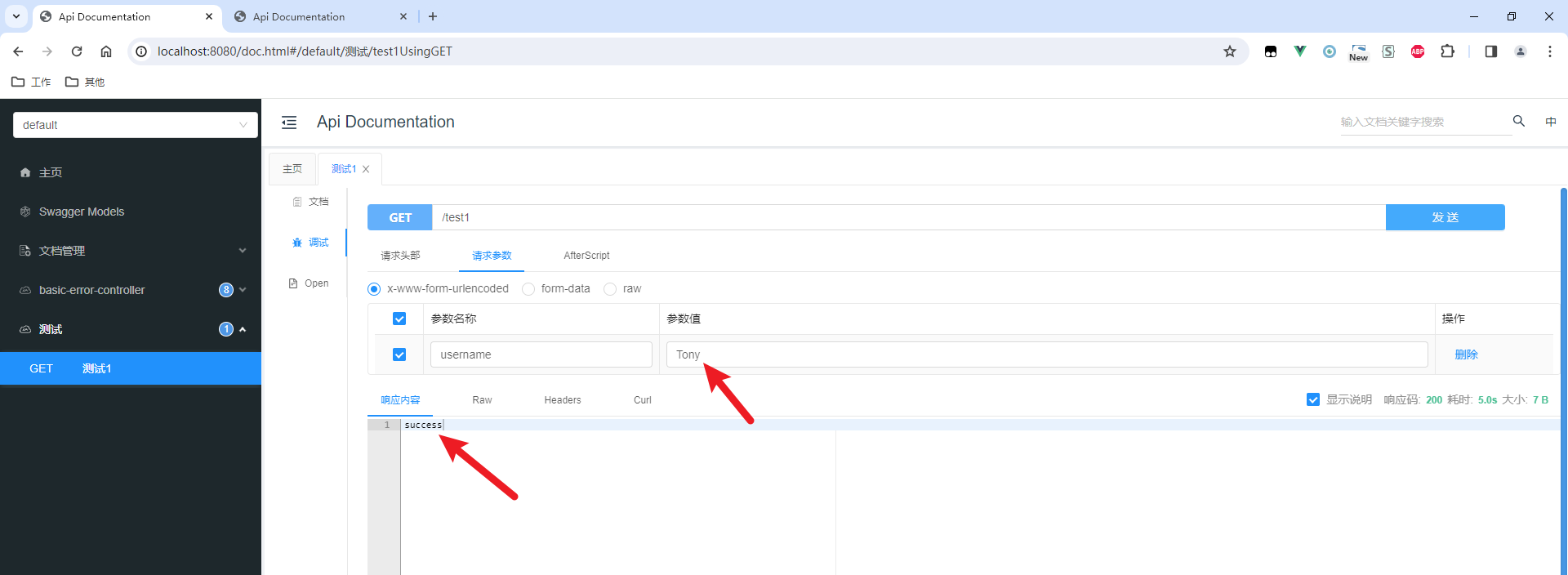Collapse the sidebar menu fold icon
Screen dimensions: 1568x575
289,123
